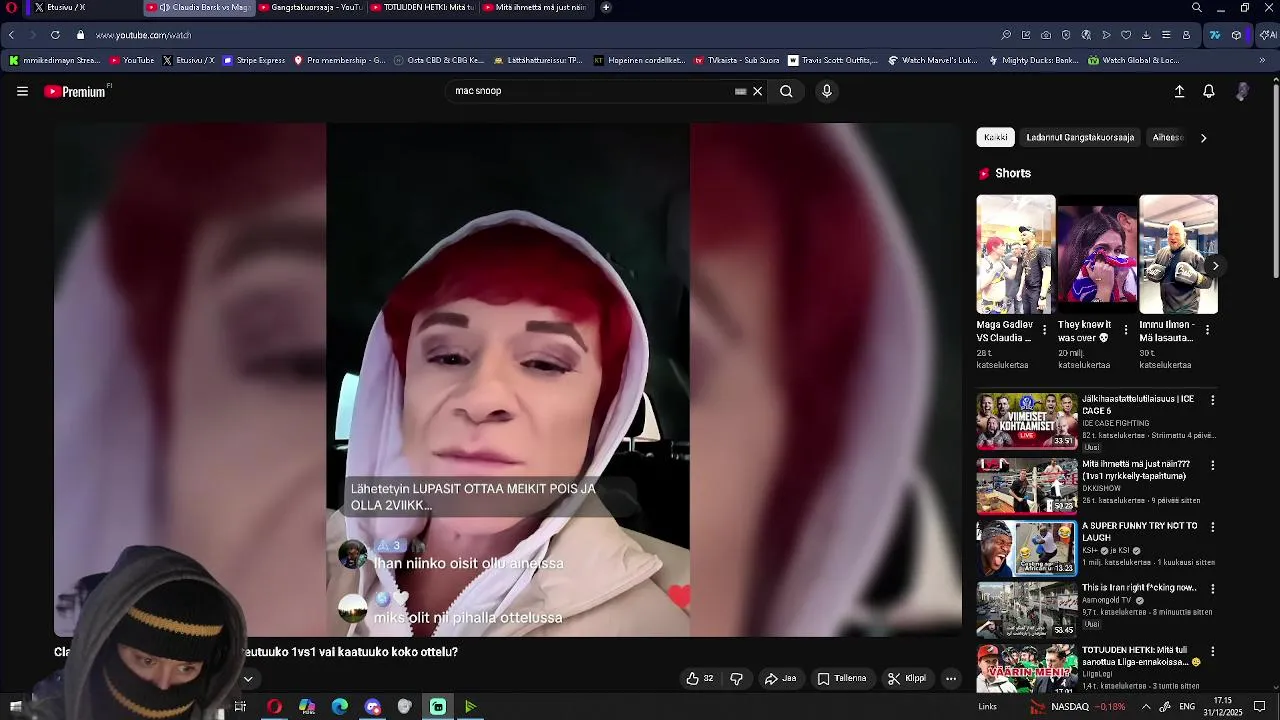1280x720 pixels.
Task: Open NASDAQ stock widget in taskbar
Action: point(1078,707)
